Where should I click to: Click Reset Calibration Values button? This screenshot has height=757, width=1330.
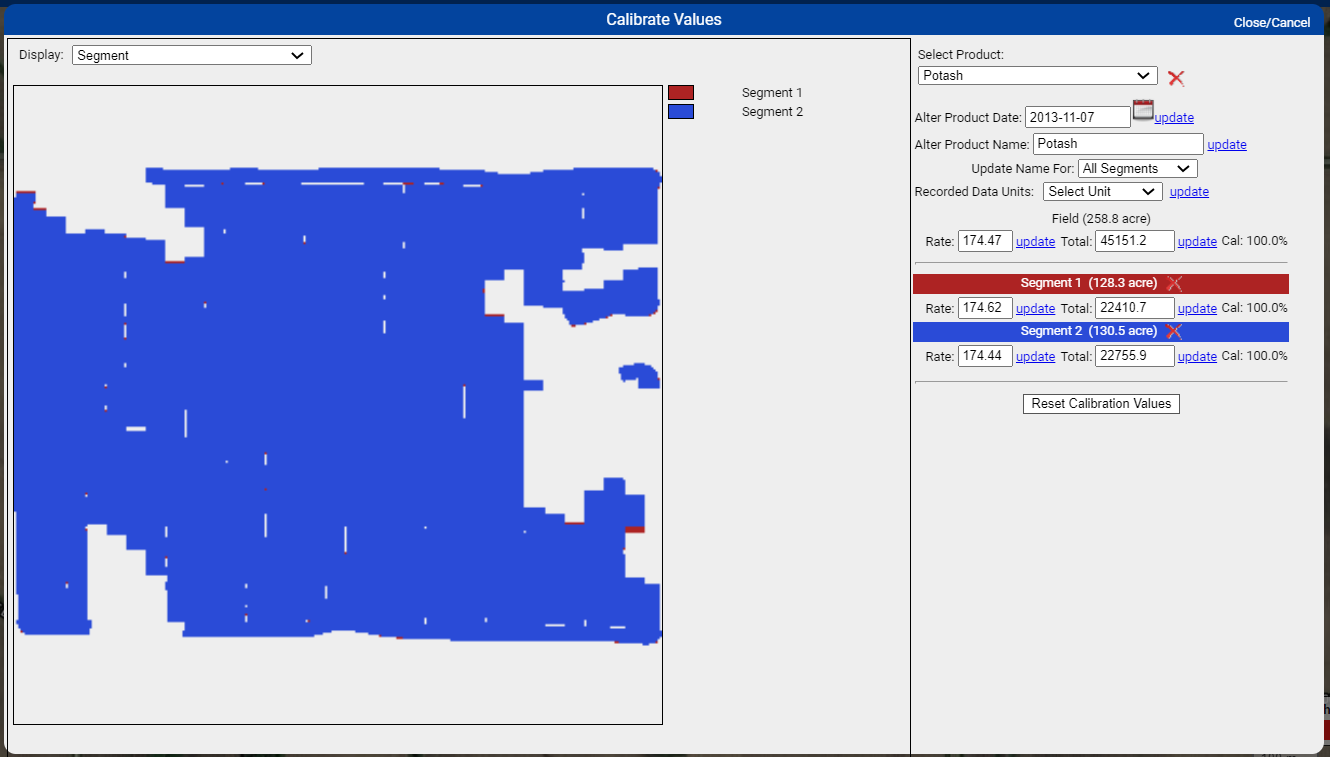click(1101, 404)
